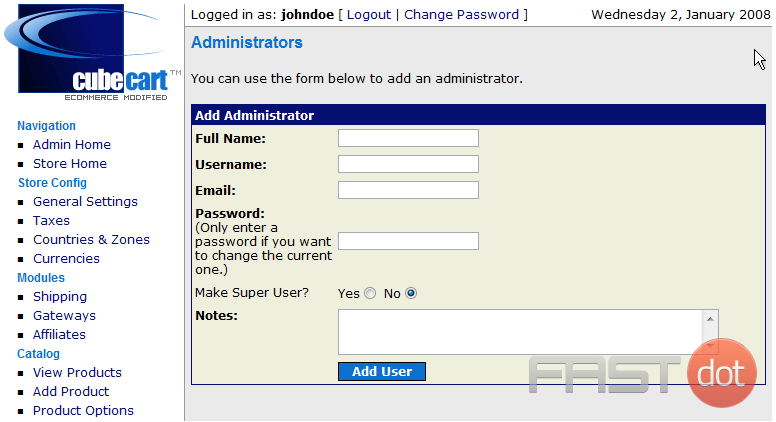Click the Logout link
The width and height of the screenshot is (776, 422).
[x=369, y=15]
